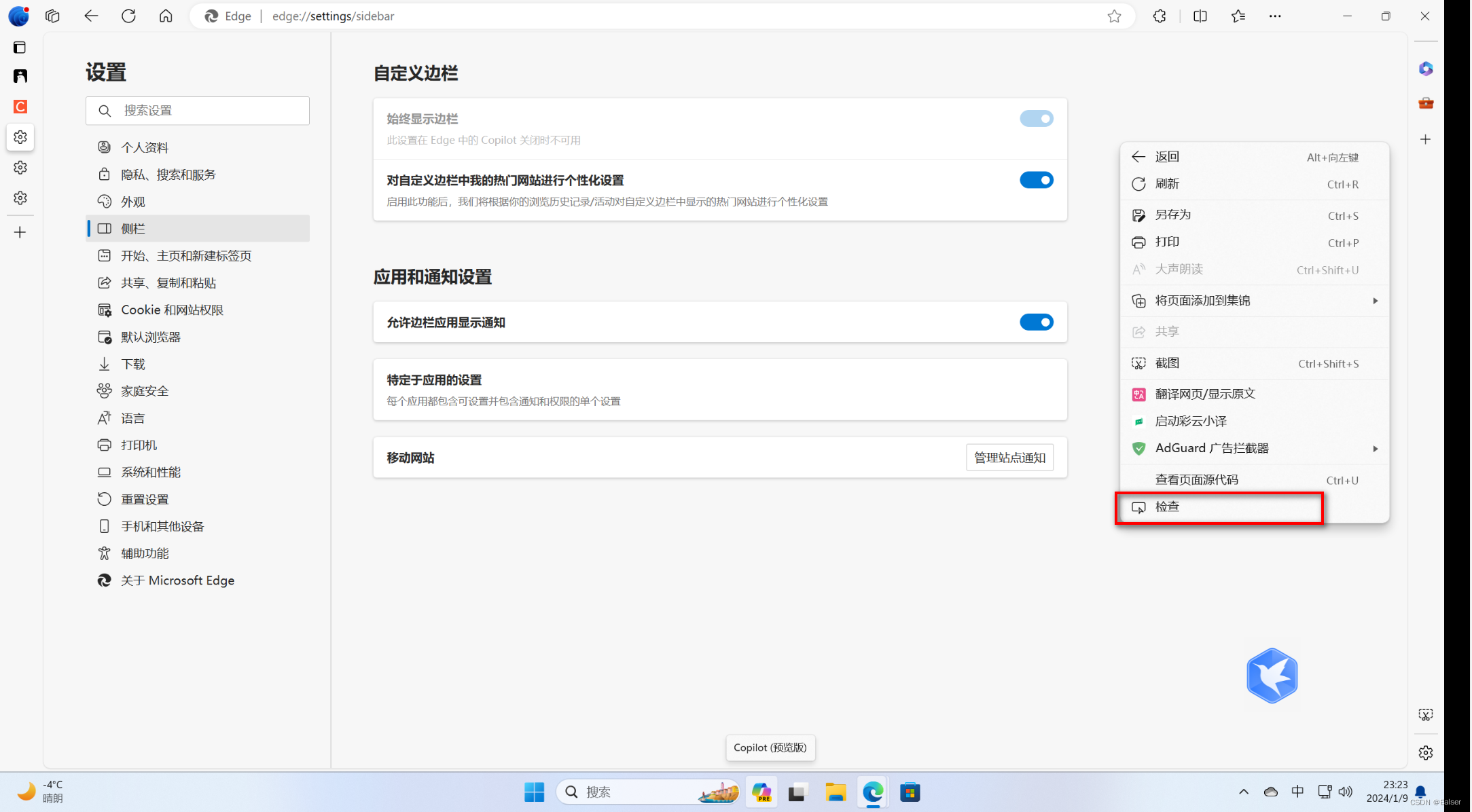Click the 返回 (Back) icon in context menu

point(1138,156)
